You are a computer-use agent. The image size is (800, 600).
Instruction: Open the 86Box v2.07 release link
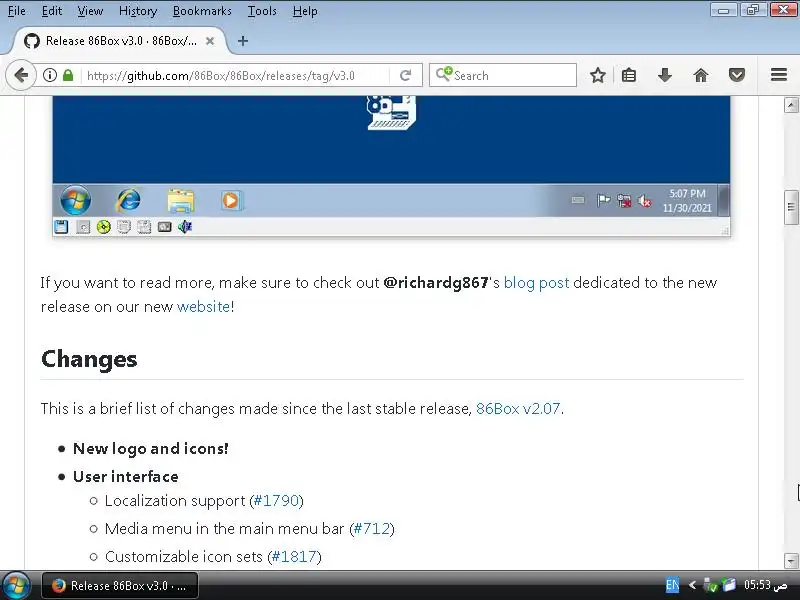[x=518, y=409]
